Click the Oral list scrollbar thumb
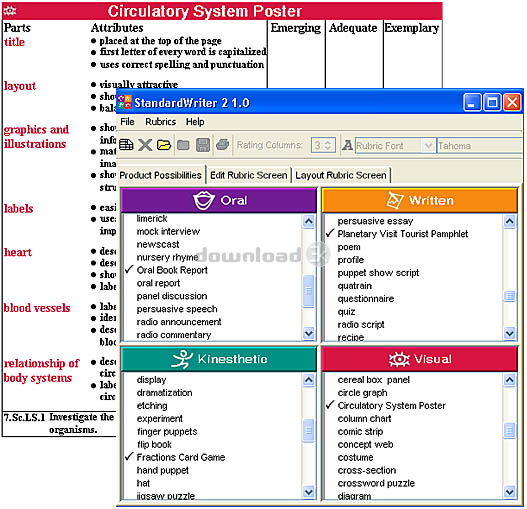 [309, 291]
